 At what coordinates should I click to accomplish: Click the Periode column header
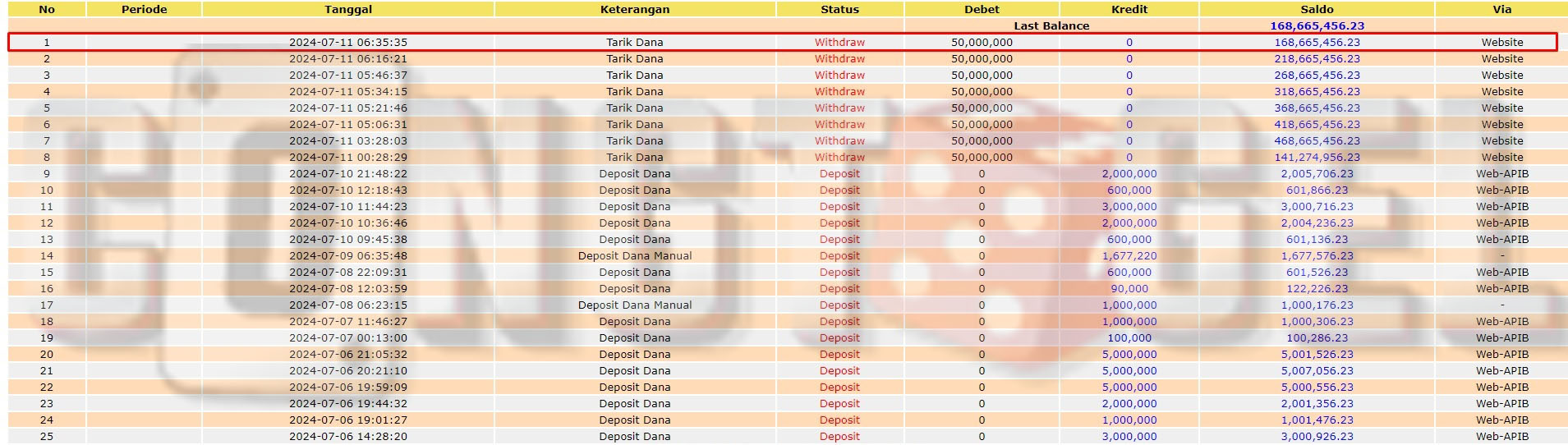coord(144,10)
